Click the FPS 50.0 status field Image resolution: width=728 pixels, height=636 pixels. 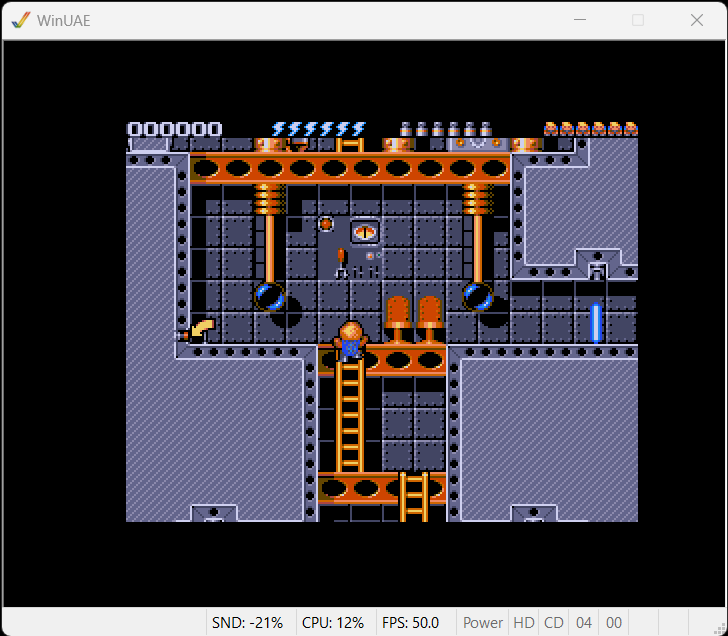coord(410,622)
